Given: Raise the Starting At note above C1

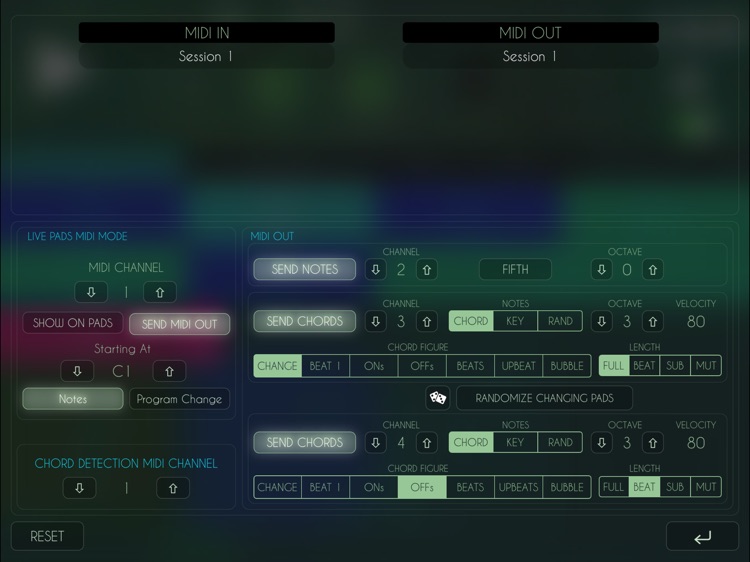Looking at the screenshot, I should [x=169, y=371].
